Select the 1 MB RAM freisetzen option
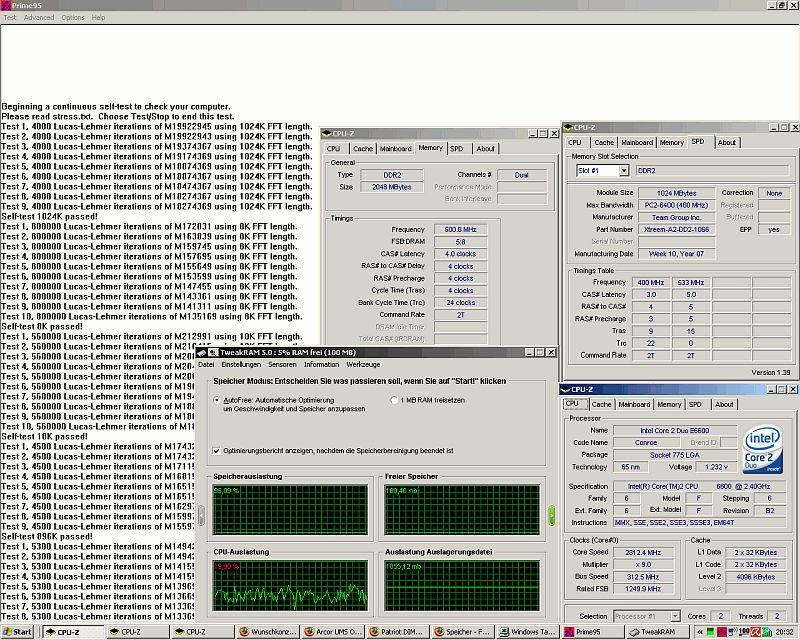 (394, 401)
